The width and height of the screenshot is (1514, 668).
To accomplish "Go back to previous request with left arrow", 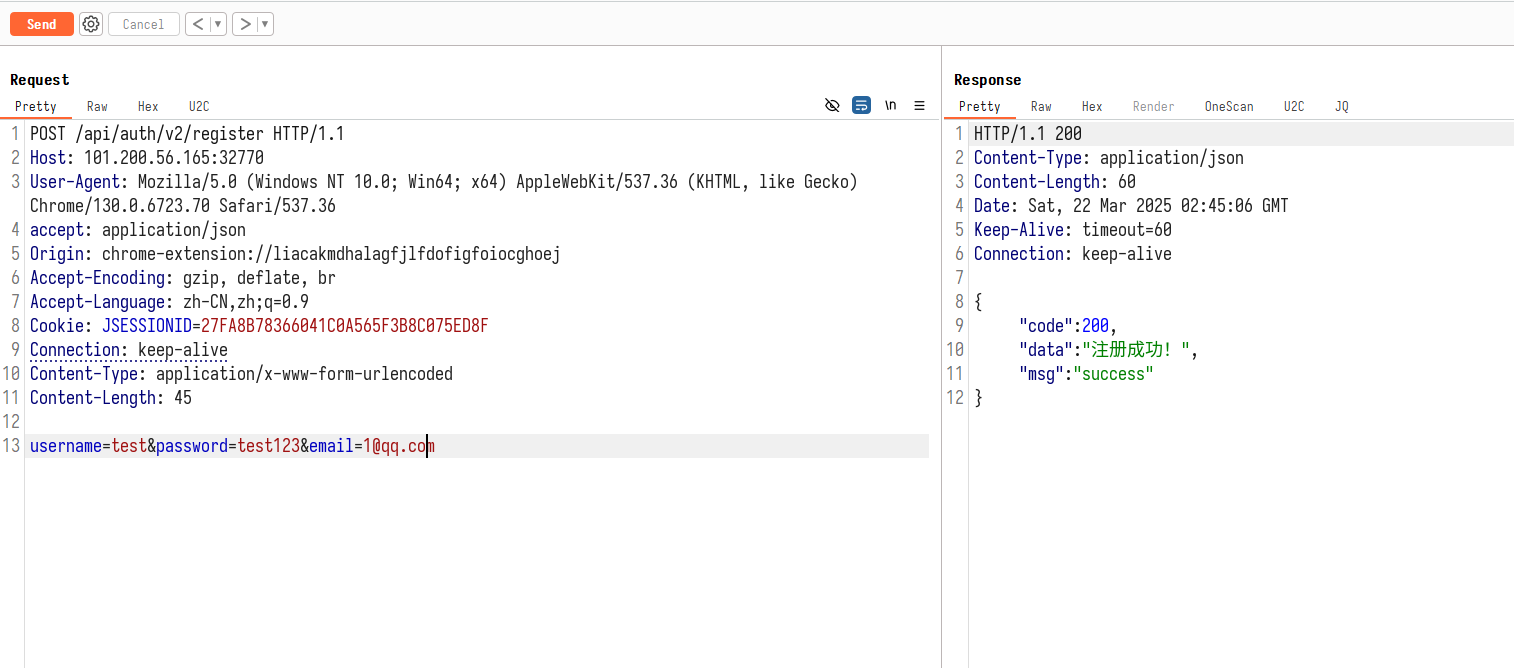I will [x=198, y=24].
